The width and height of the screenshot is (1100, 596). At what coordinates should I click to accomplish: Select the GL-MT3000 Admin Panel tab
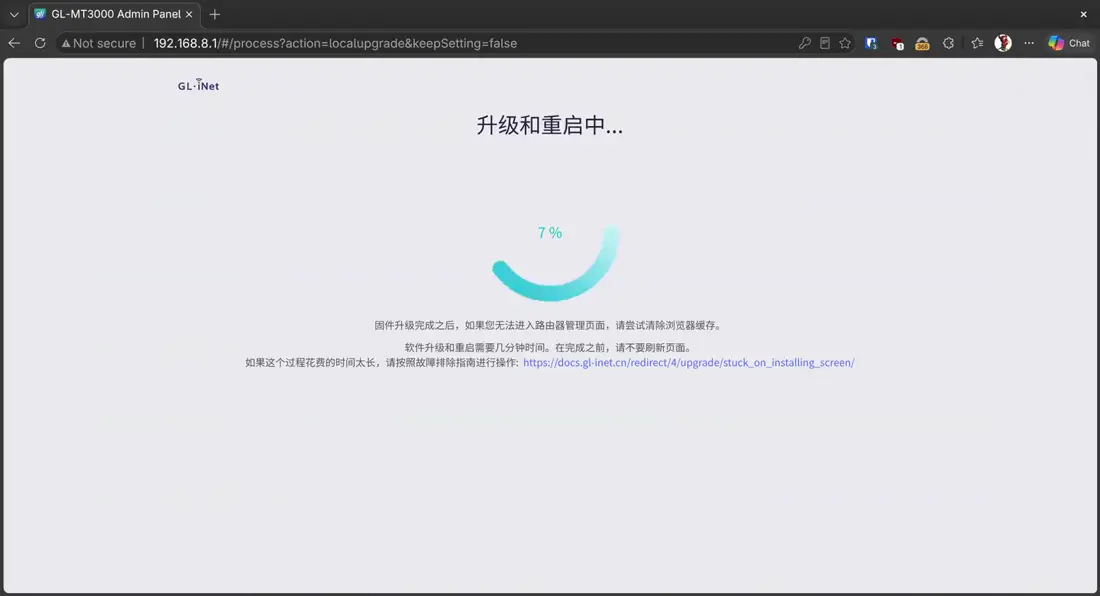click(115, 14)
